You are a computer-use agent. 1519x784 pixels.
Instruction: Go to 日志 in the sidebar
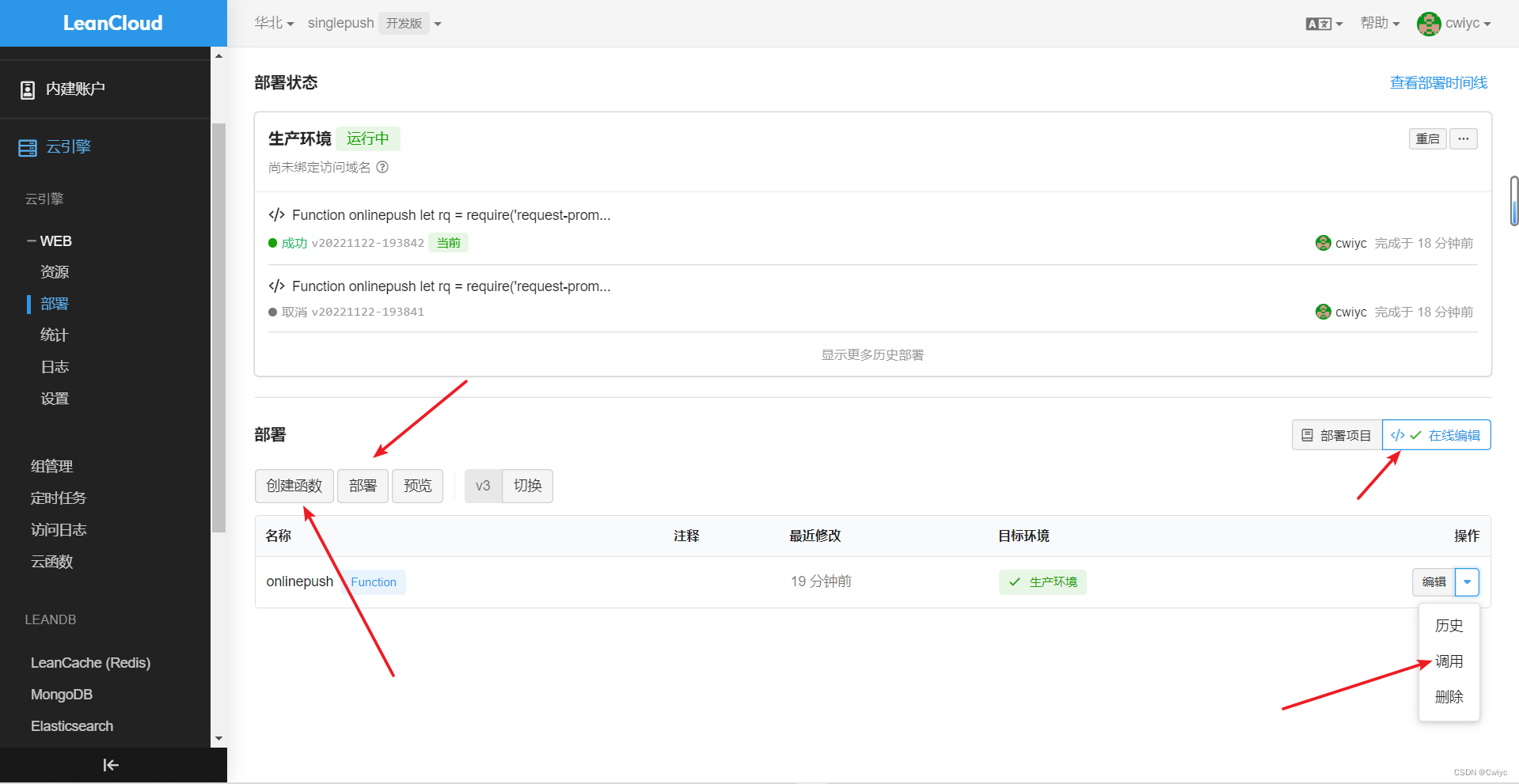tap(55, 367)
